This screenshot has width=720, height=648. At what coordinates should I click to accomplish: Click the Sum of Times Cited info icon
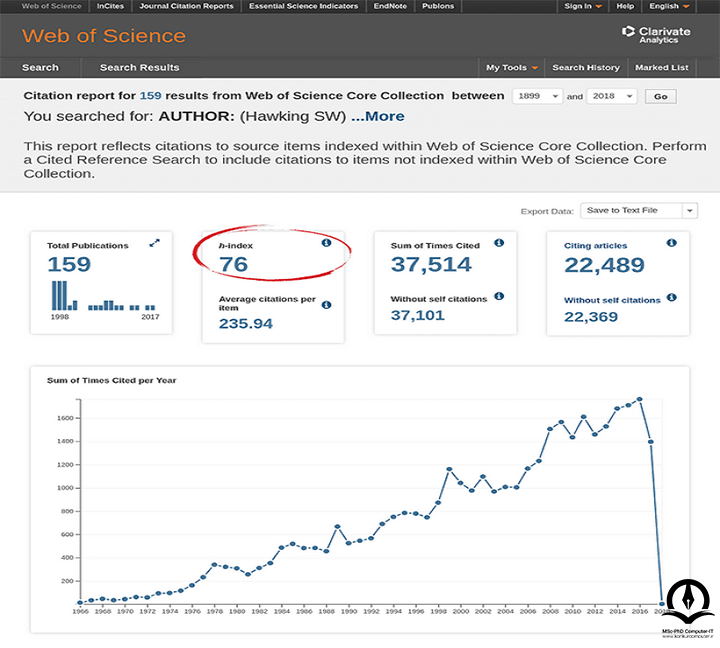(x=499, y=242)
